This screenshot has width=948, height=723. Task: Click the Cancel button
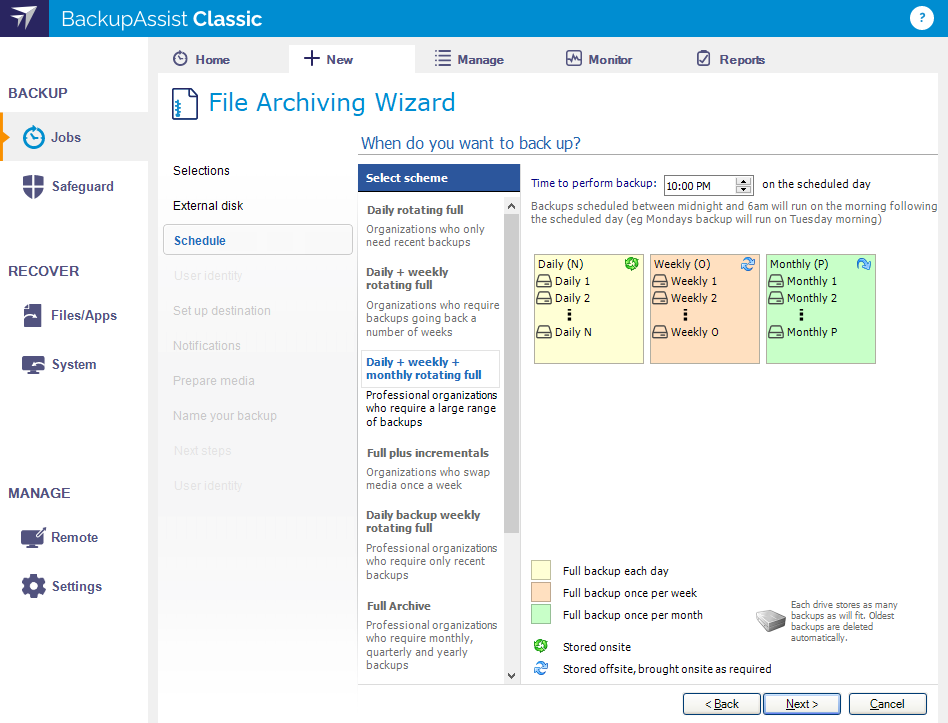887,704
